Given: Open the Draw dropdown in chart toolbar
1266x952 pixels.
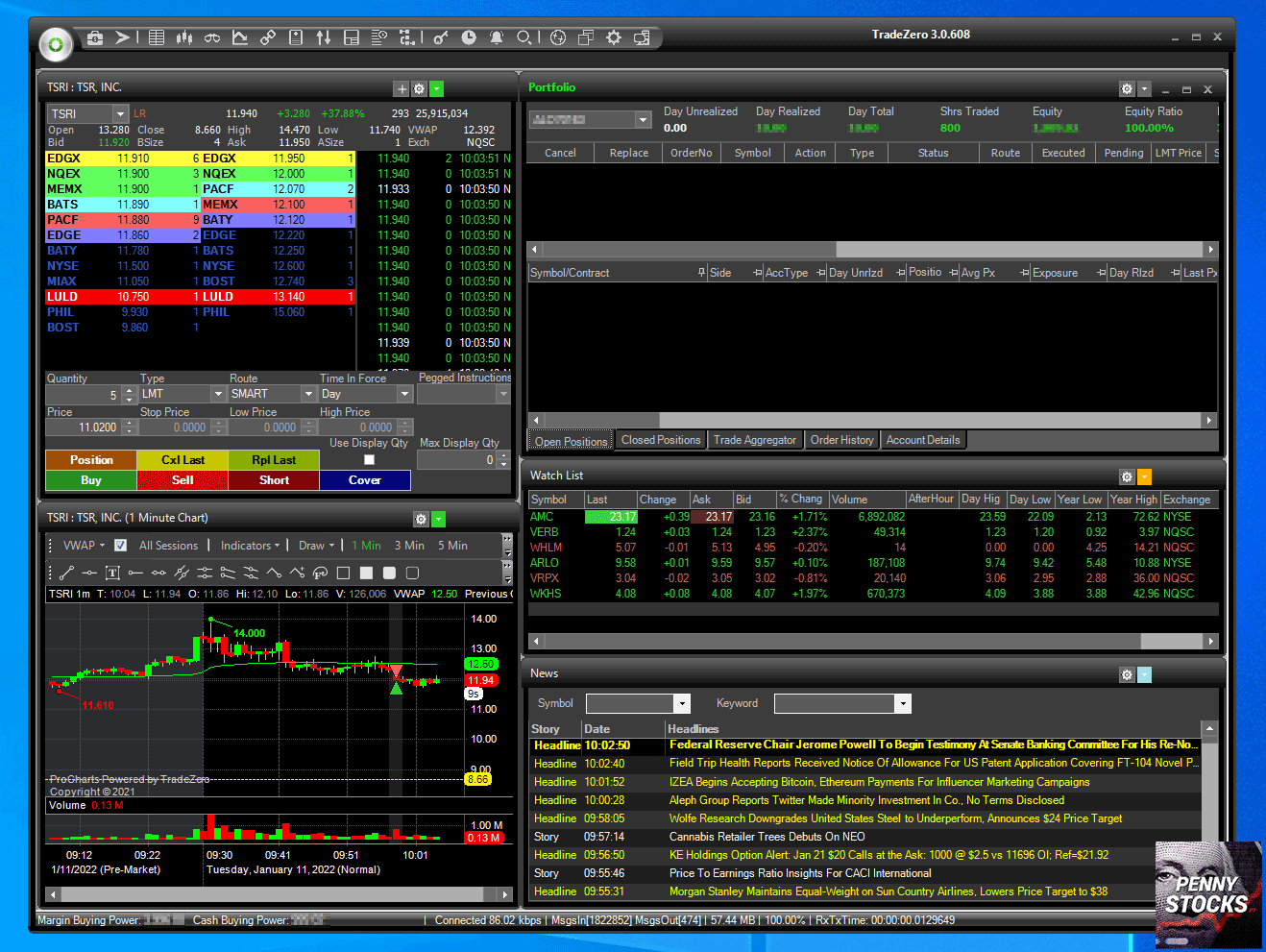Looking at the screenshot, I should tap(316, 545).
